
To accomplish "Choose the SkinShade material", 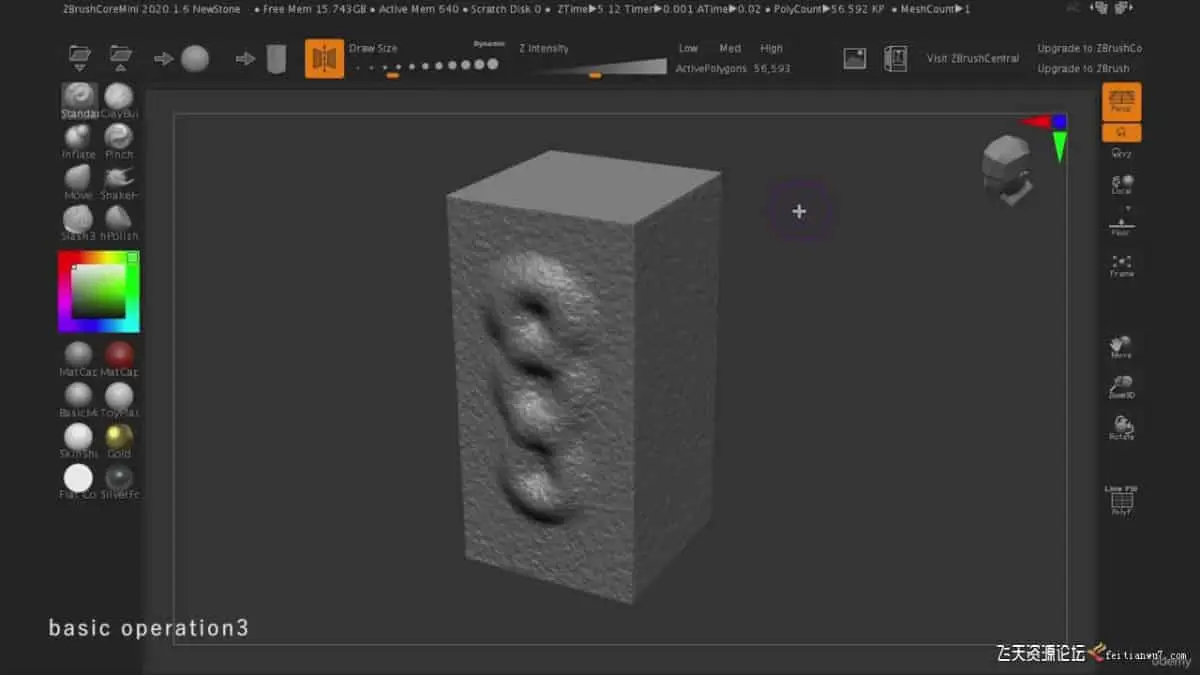I will [x=79, y=441].
